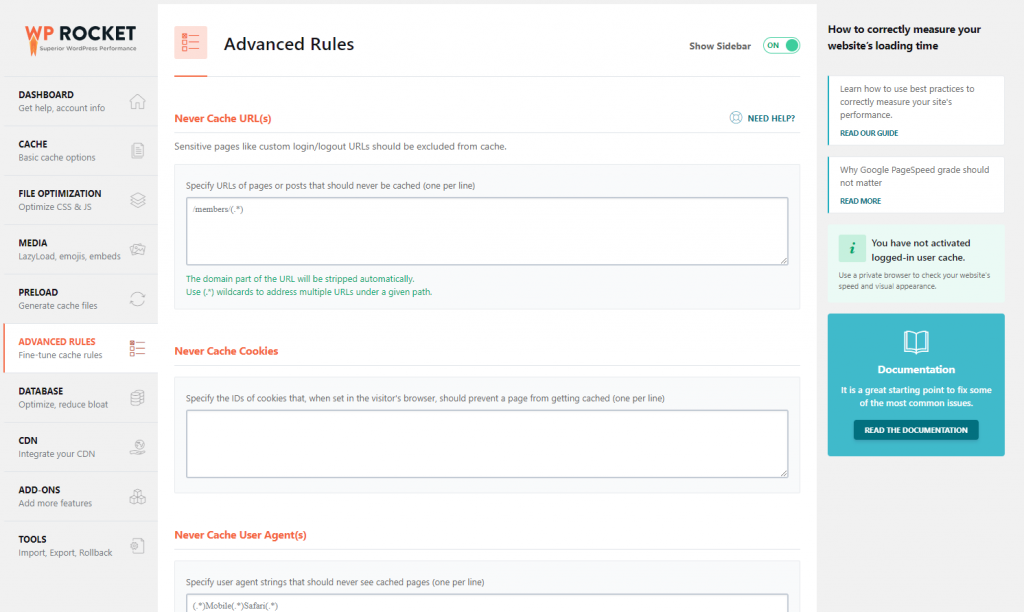Click Read the Documentation button

tap(916, 430)
